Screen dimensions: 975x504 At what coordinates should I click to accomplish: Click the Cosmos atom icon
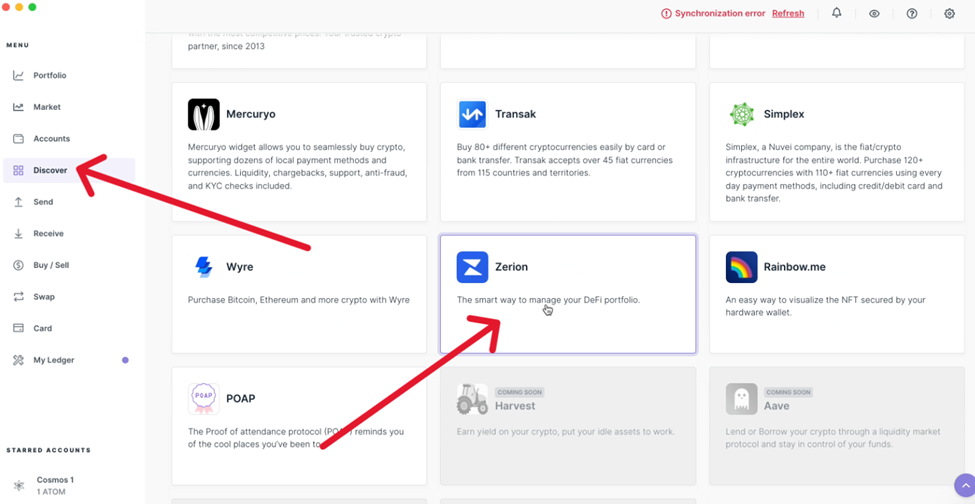coord(19,485)
